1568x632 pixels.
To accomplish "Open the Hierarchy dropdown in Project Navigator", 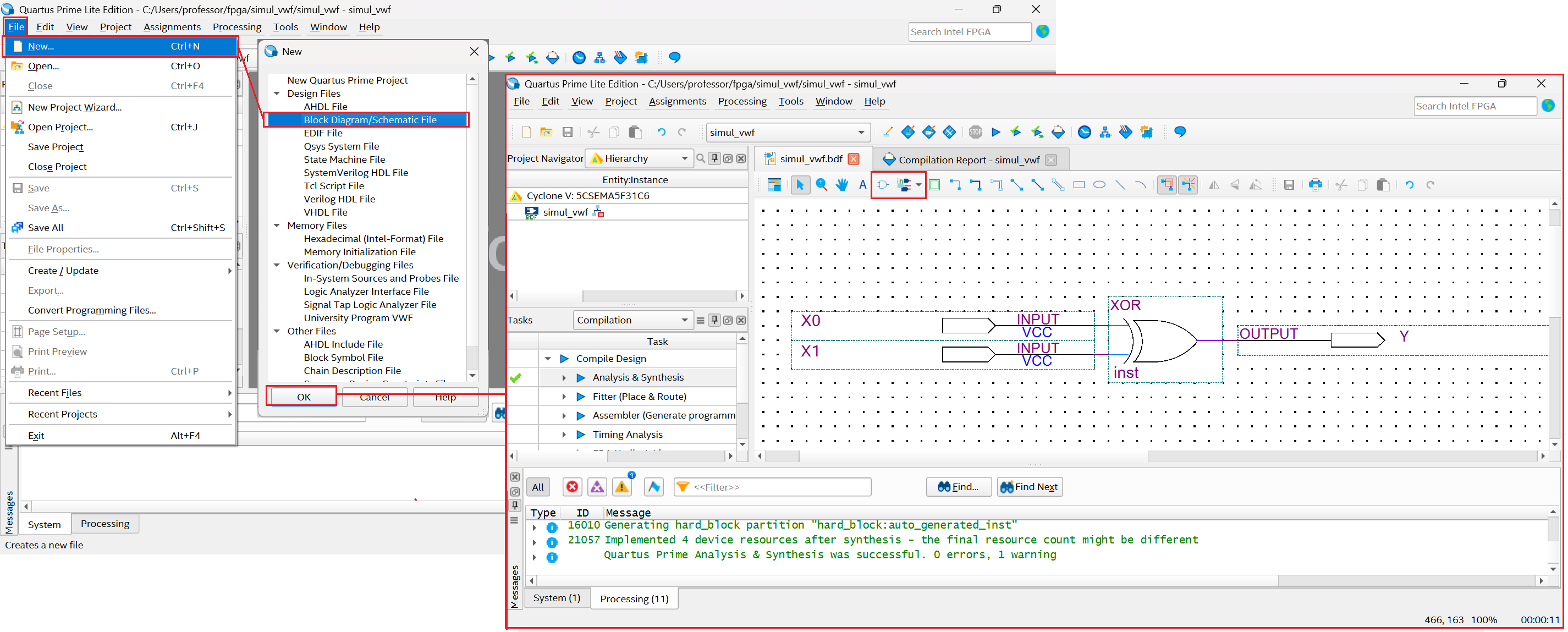I will click(639, 158).
